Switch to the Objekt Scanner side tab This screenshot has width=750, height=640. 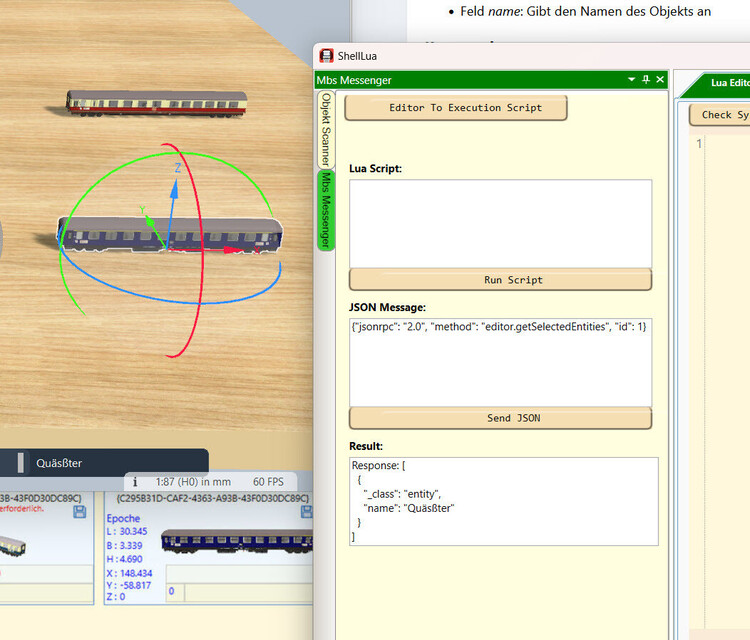pyautogui.click(x=326, y=129)
